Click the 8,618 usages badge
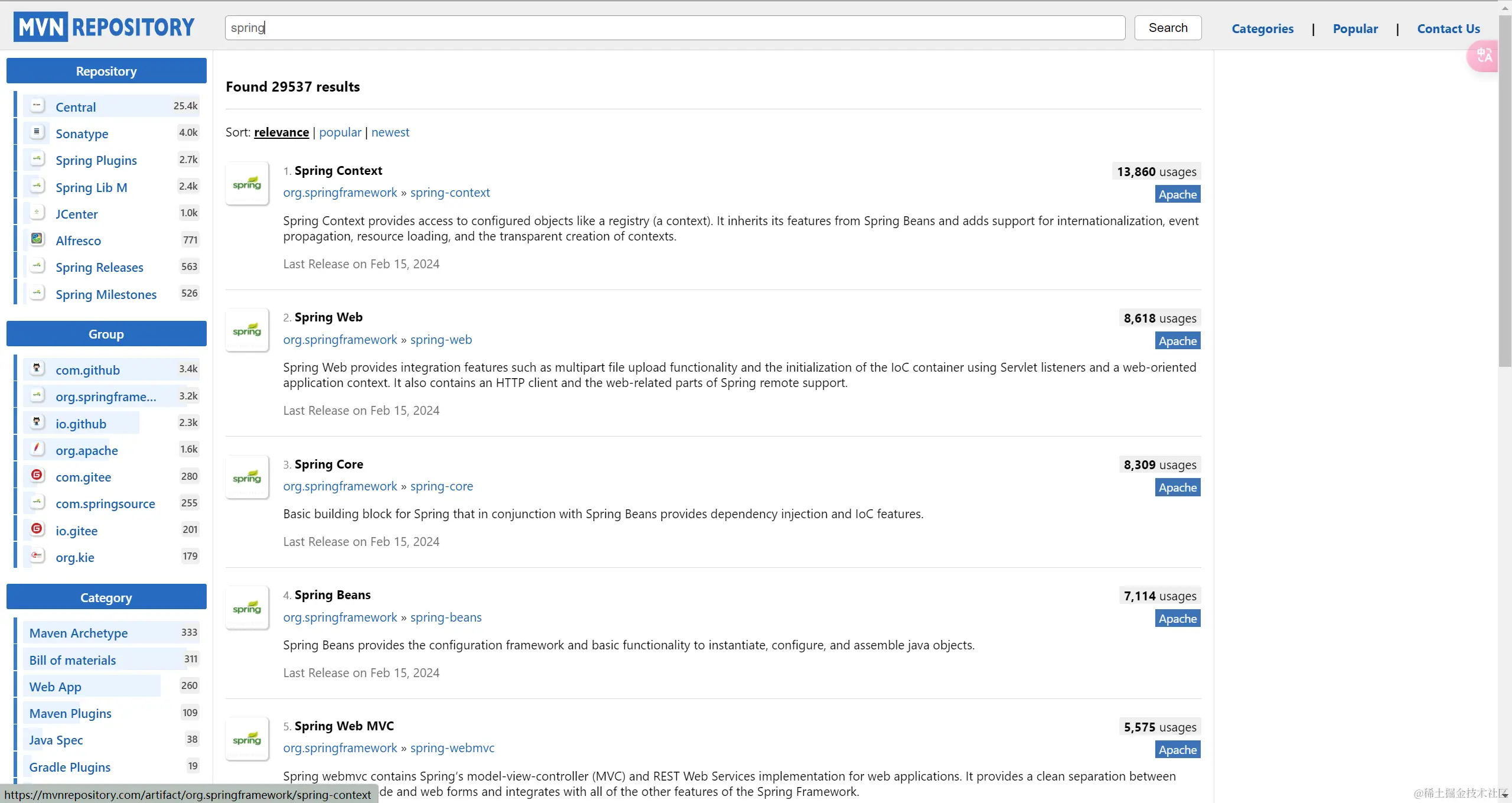Viewport: 1512px width, 803px height. [1160, 318]
